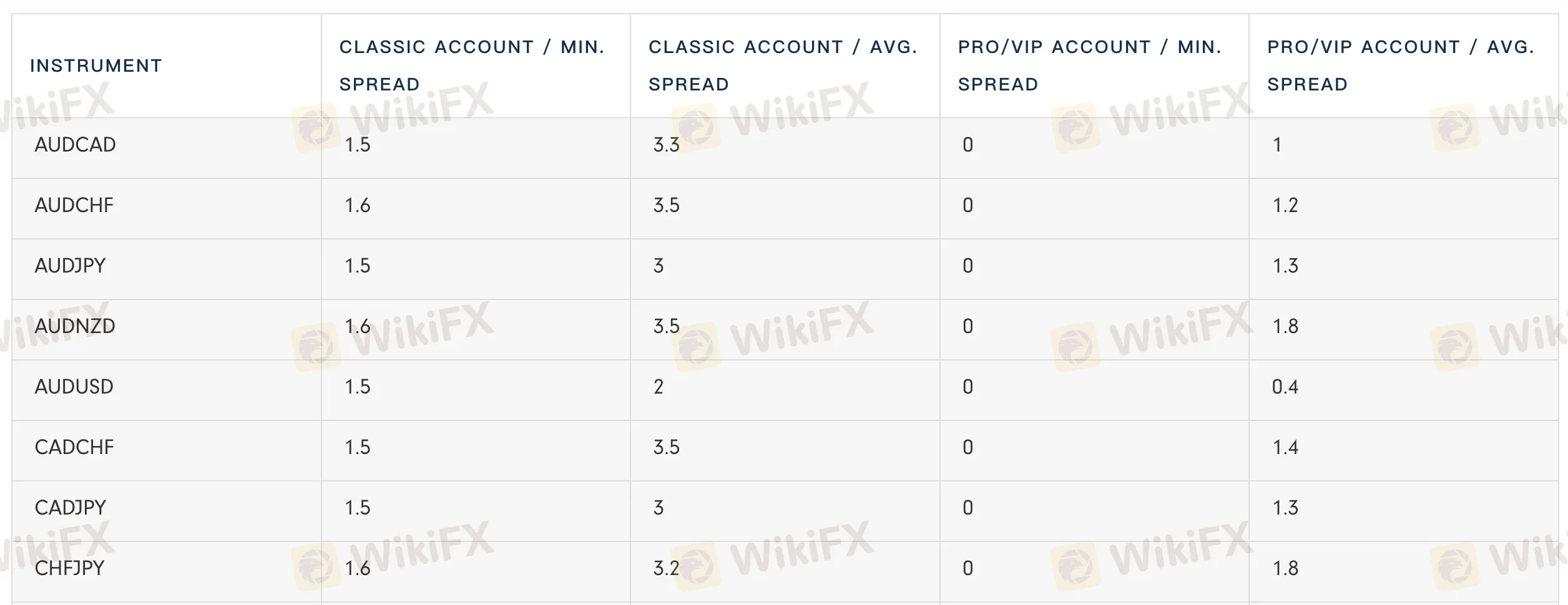Select AUDCAD Pro/VIP average spread value 1

click(x=1277, y=145)
